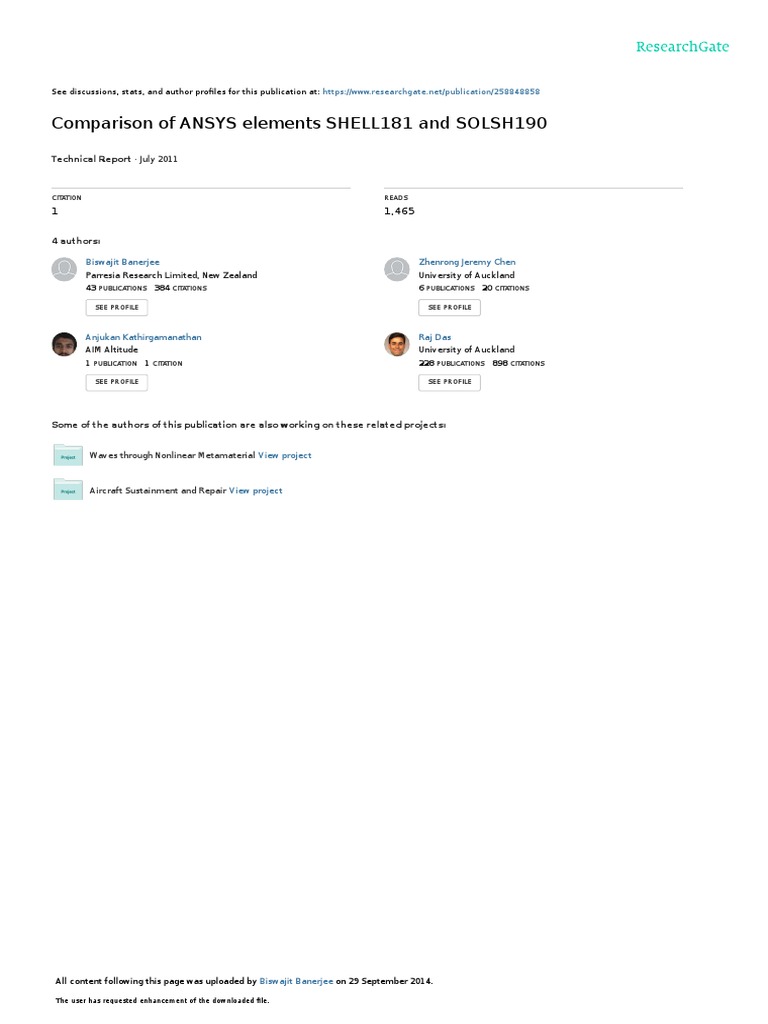Click the Waves through Nonlinear Metamaterial project icon

tap(68, 456)
